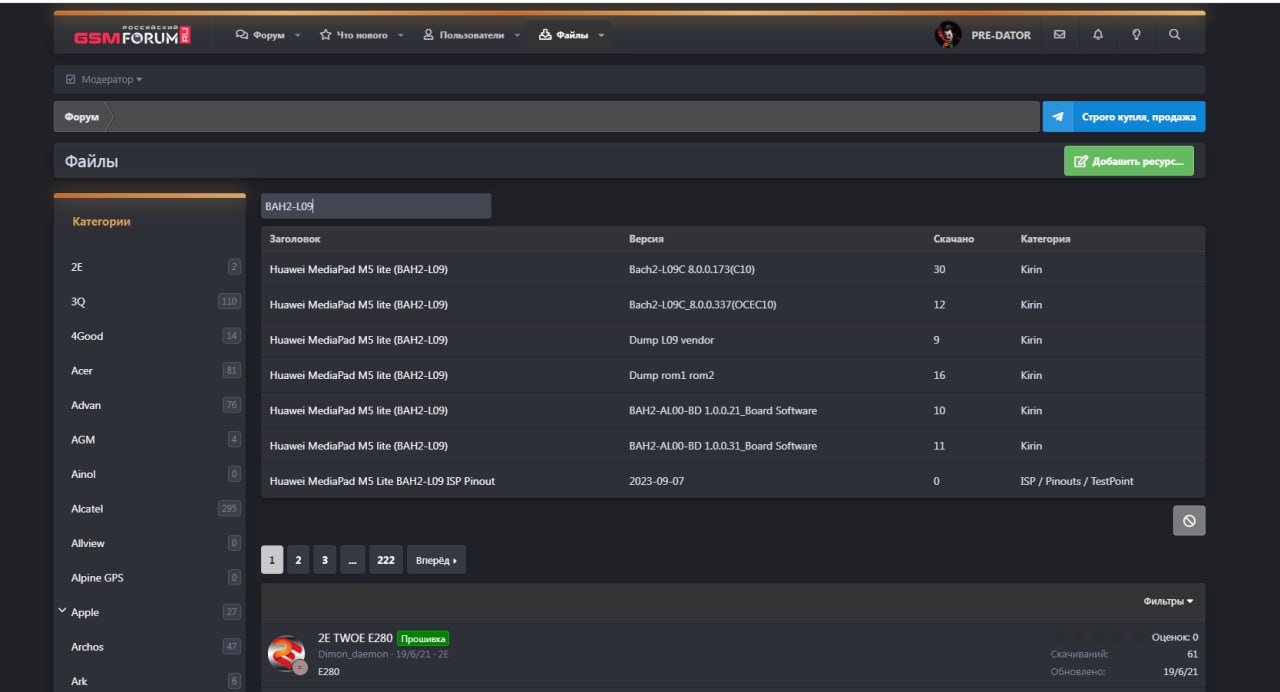Open the Bach2-L09C 8.0.0.173(C10) result

click(x=733, y=269)
